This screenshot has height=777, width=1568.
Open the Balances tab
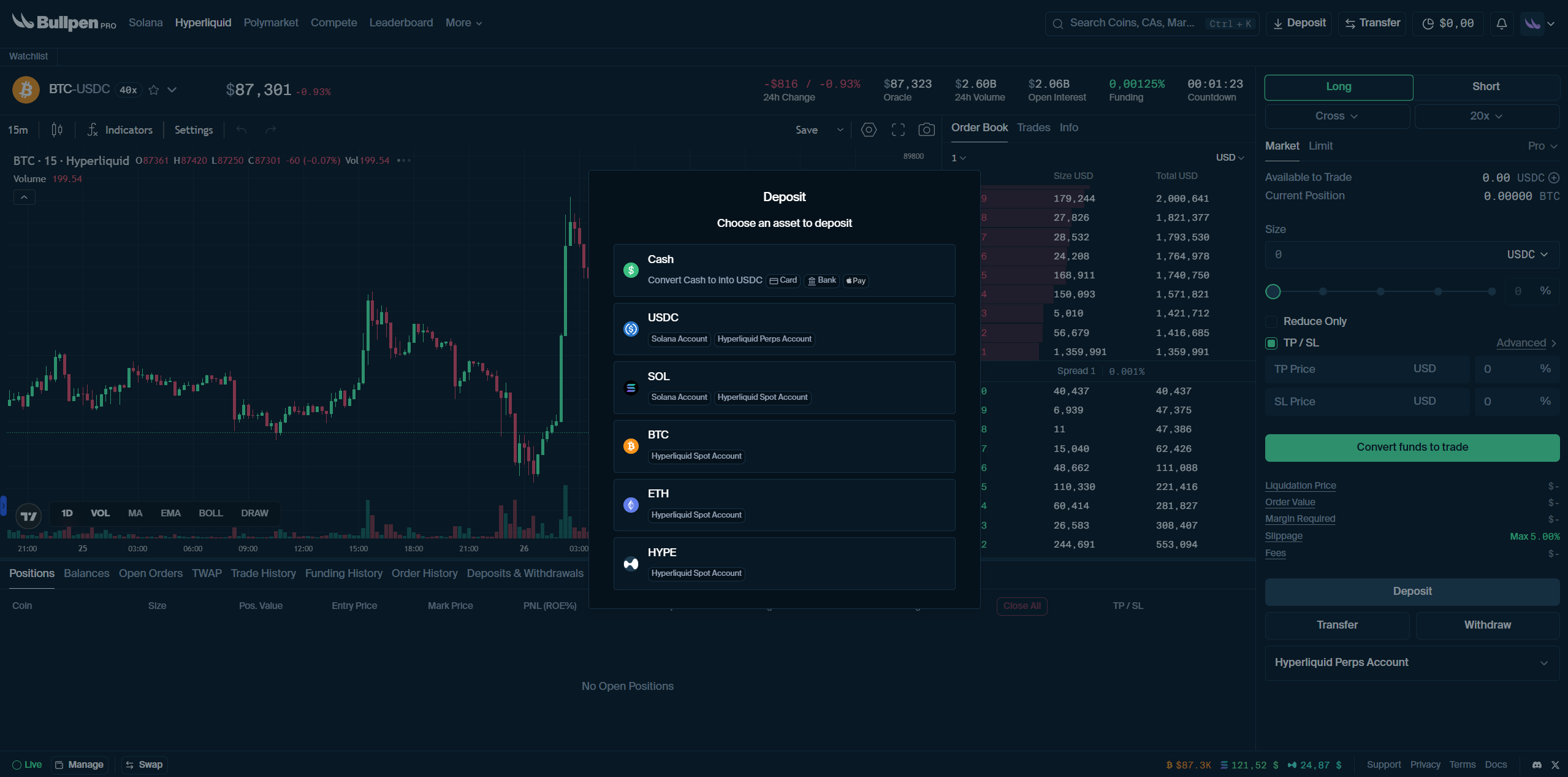click(86, 573)
